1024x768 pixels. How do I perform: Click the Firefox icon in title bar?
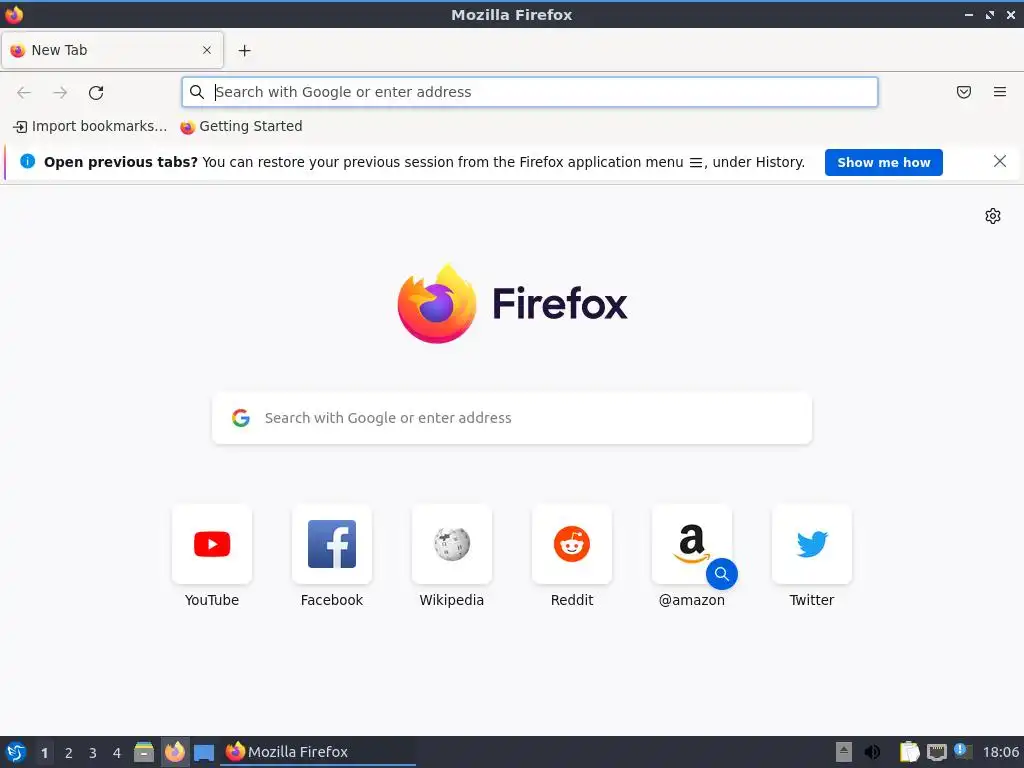point(14,14)
